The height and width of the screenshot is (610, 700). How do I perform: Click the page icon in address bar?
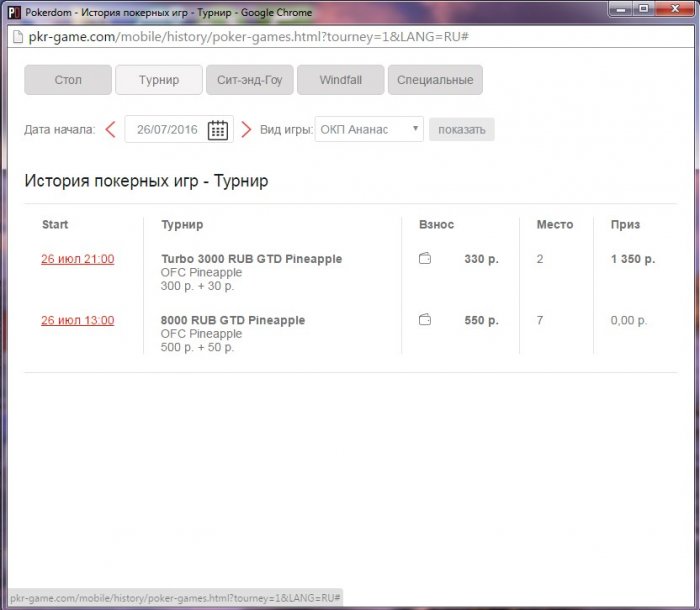[x=18, y=37]
